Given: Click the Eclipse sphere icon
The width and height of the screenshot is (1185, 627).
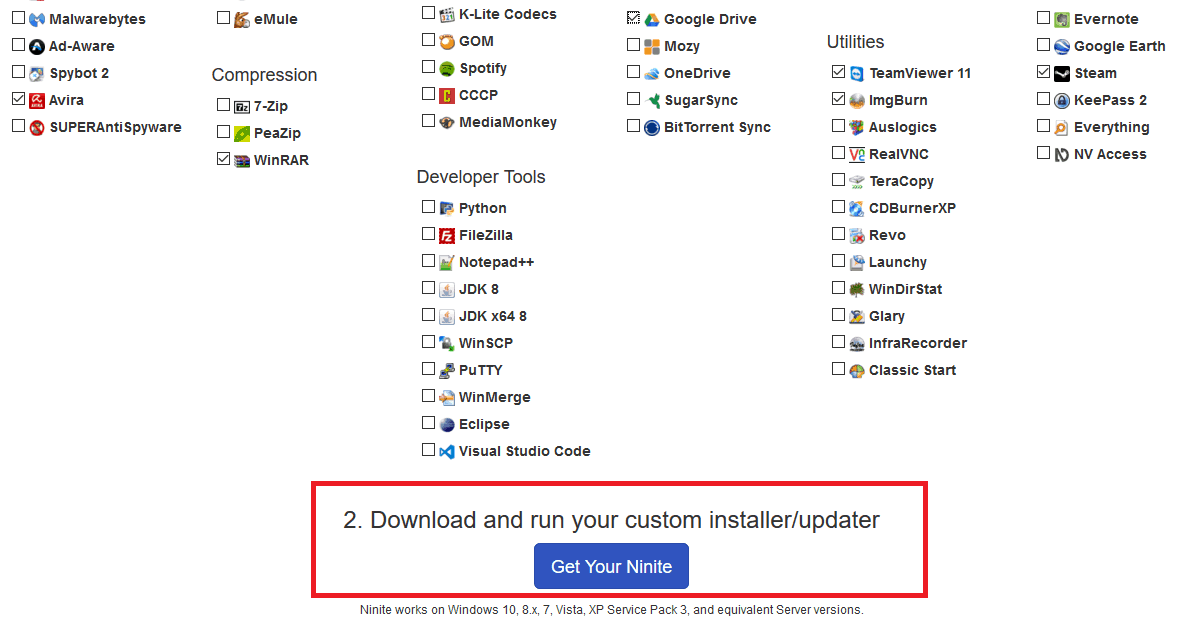Looking at the screenshot, I should coord(447,425).
